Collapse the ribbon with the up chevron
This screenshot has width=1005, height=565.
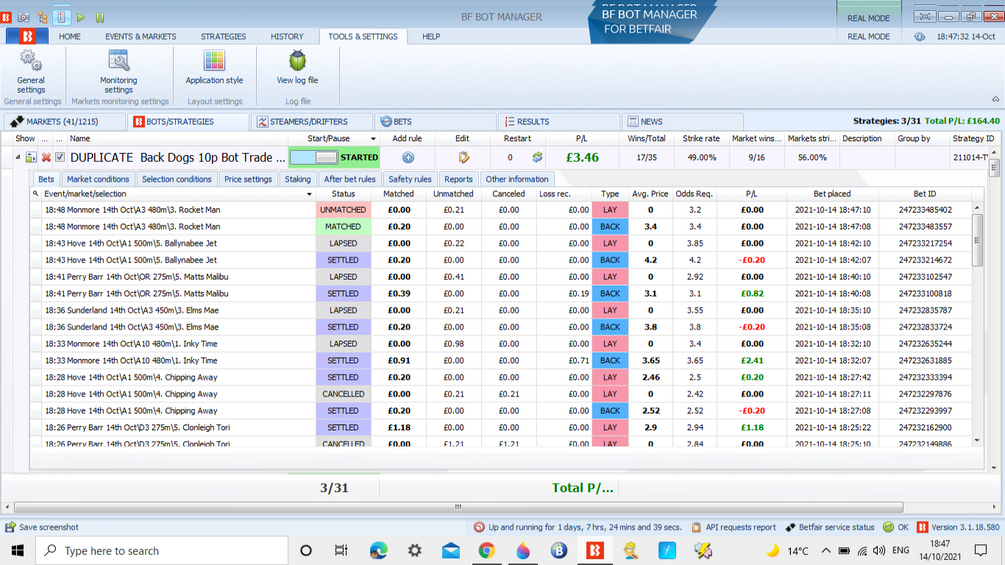pos(995,99)
